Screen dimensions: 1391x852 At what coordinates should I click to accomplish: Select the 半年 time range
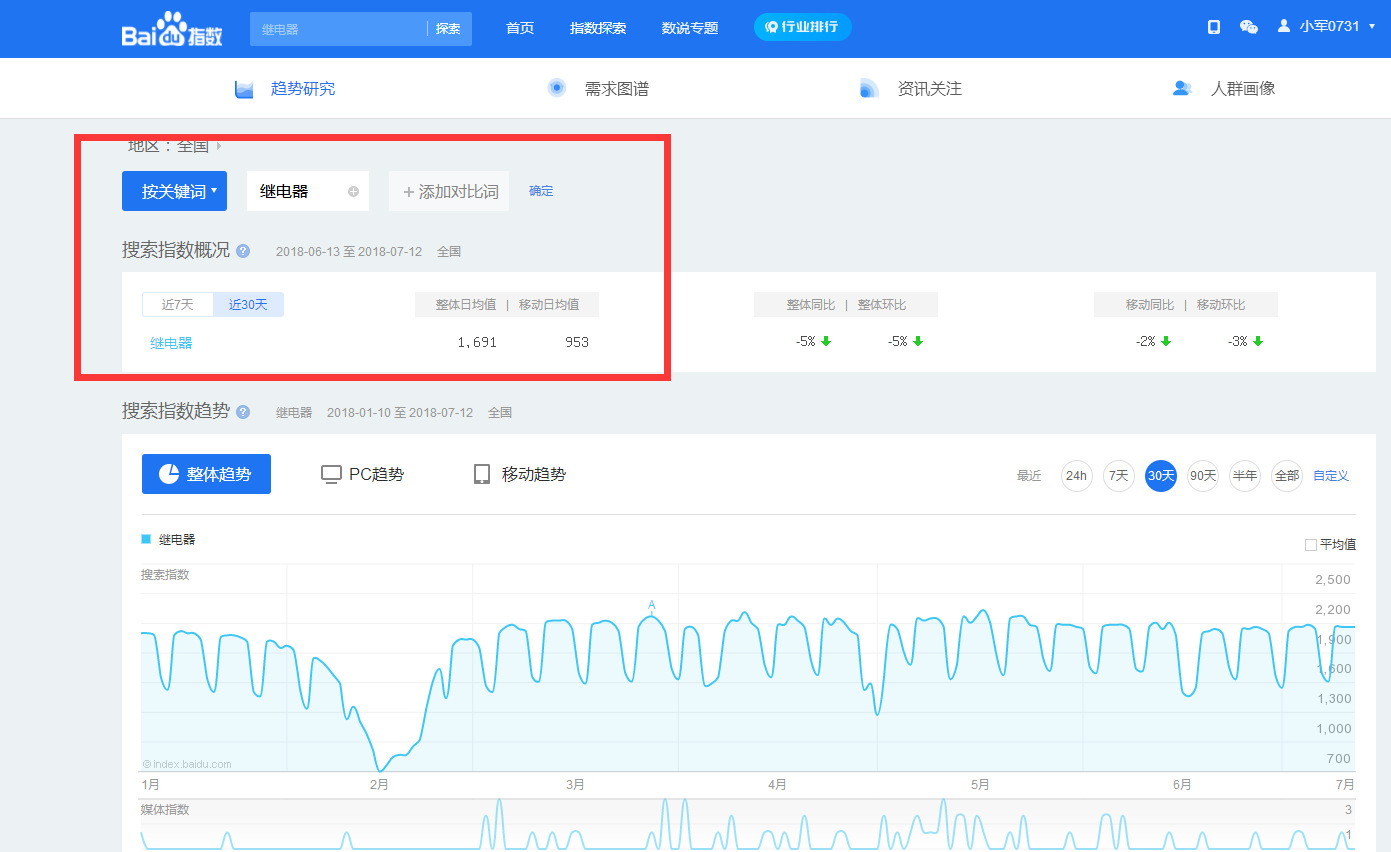click(x=1244, y=476)
